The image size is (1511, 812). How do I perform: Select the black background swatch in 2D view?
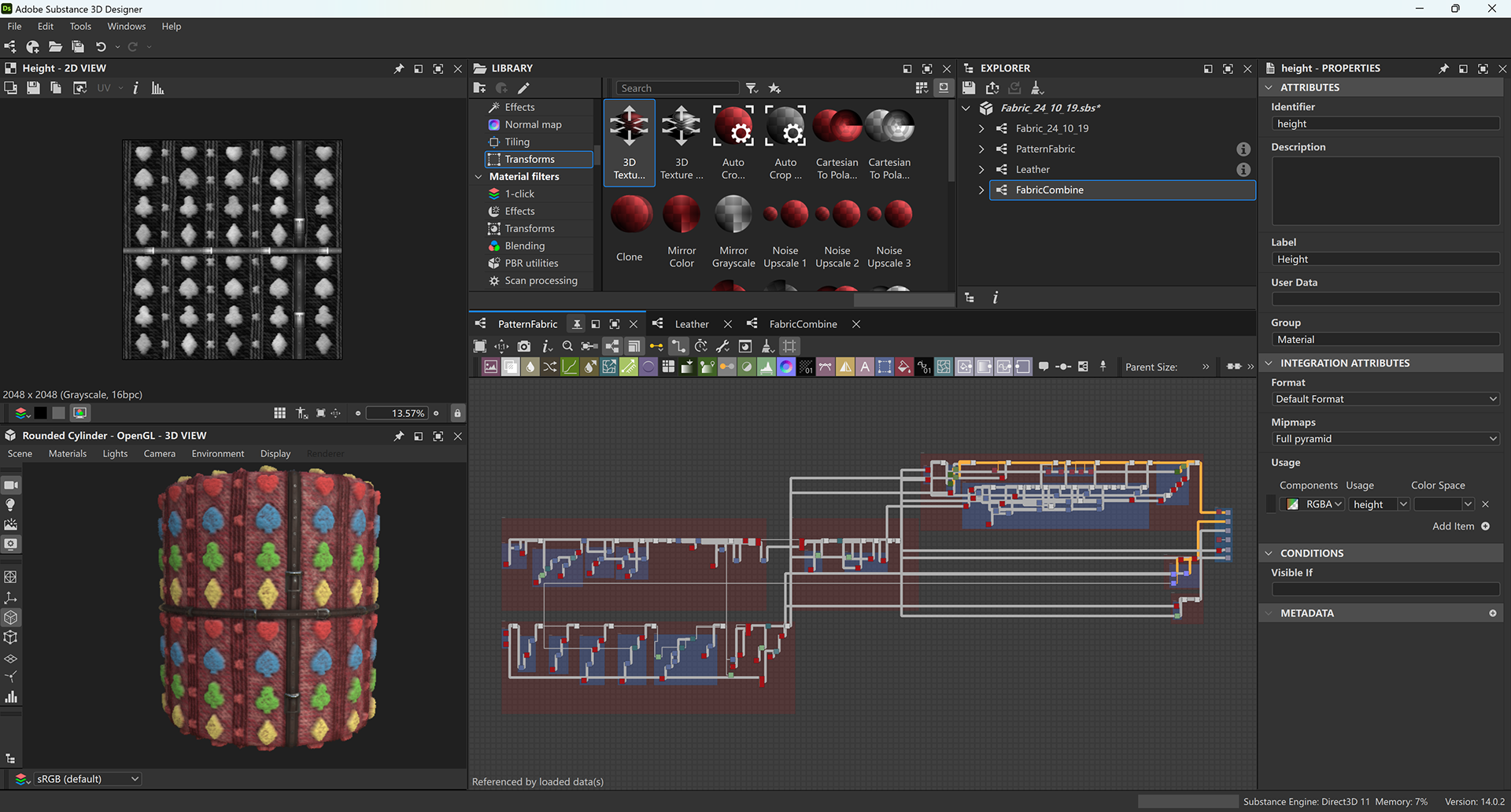pyautogui.click(x=40, y=413)
